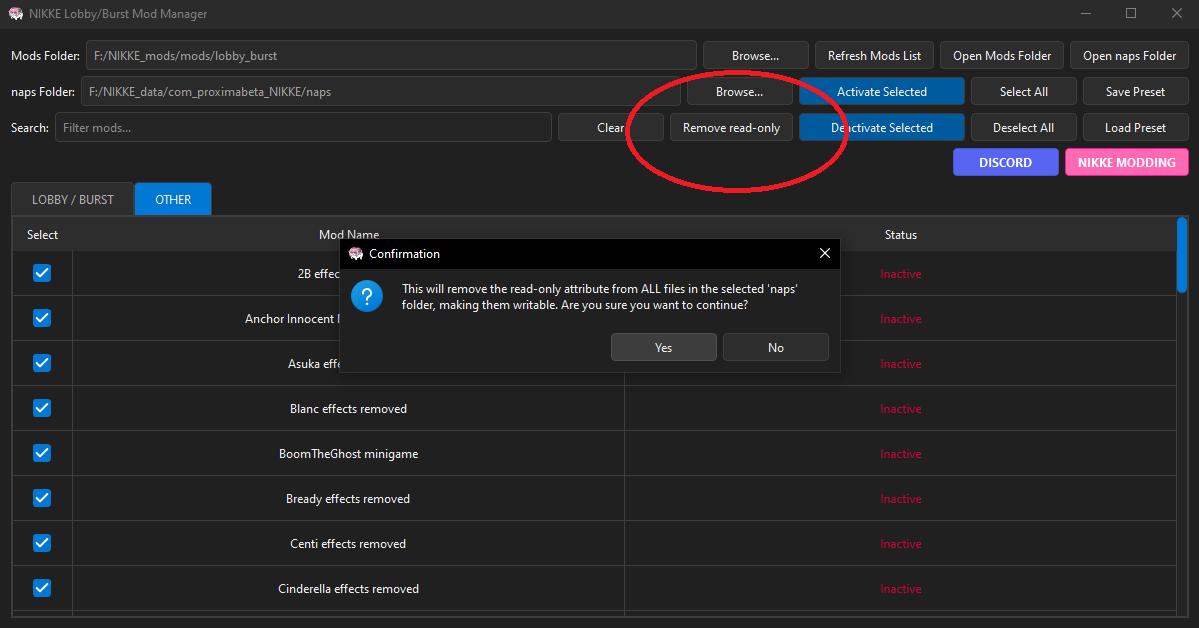Click the question mark icon in the dialog
Viewport: 1199px width, 628px height.
click(366, 297)
